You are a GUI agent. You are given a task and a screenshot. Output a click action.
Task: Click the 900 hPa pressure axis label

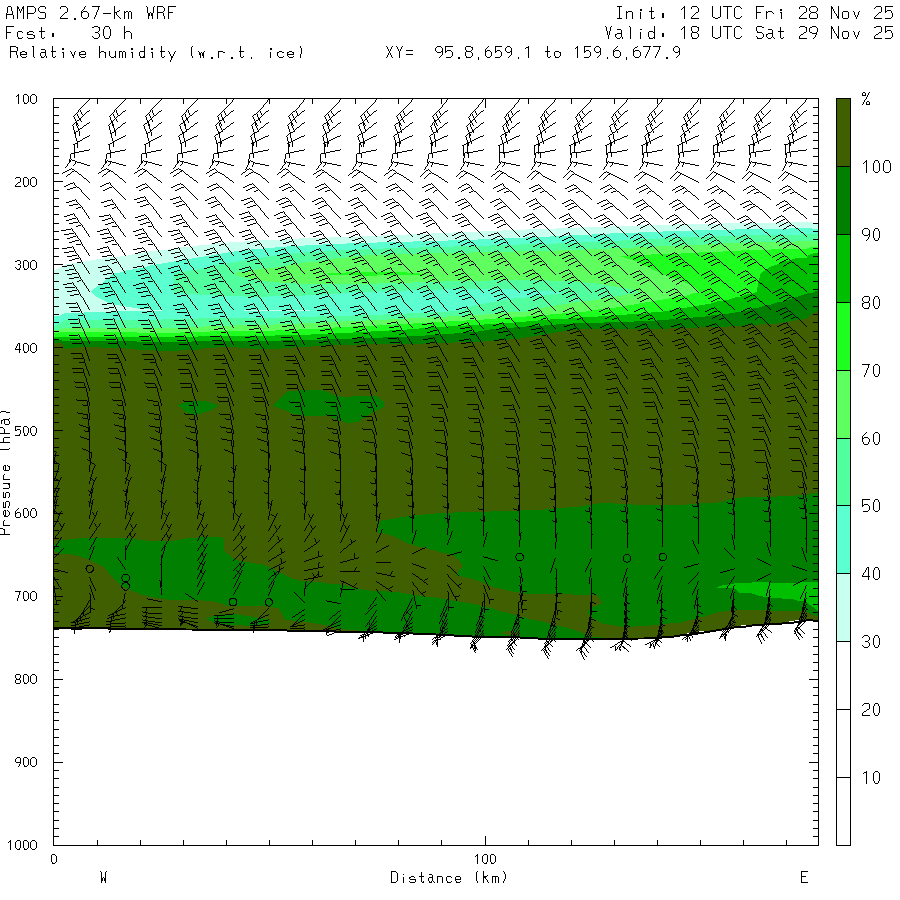pyautogui.click(x=26, y=762)
